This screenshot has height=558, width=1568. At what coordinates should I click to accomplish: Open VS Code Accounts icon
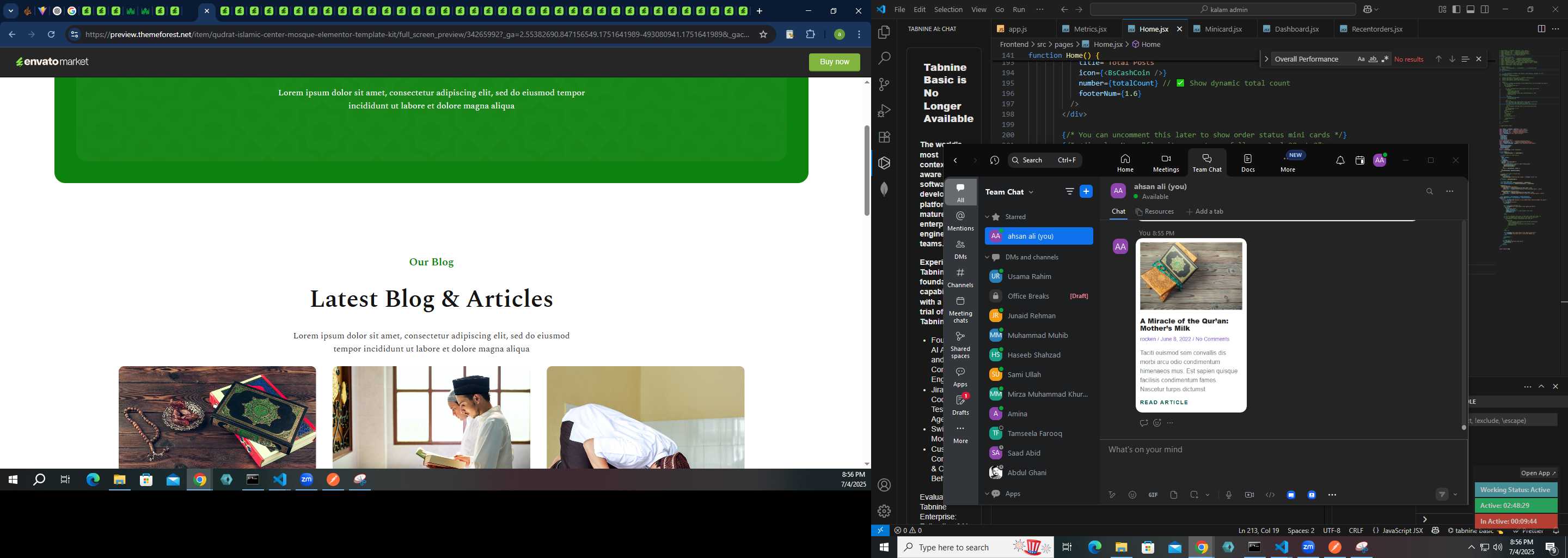click(x=884, y=485)
